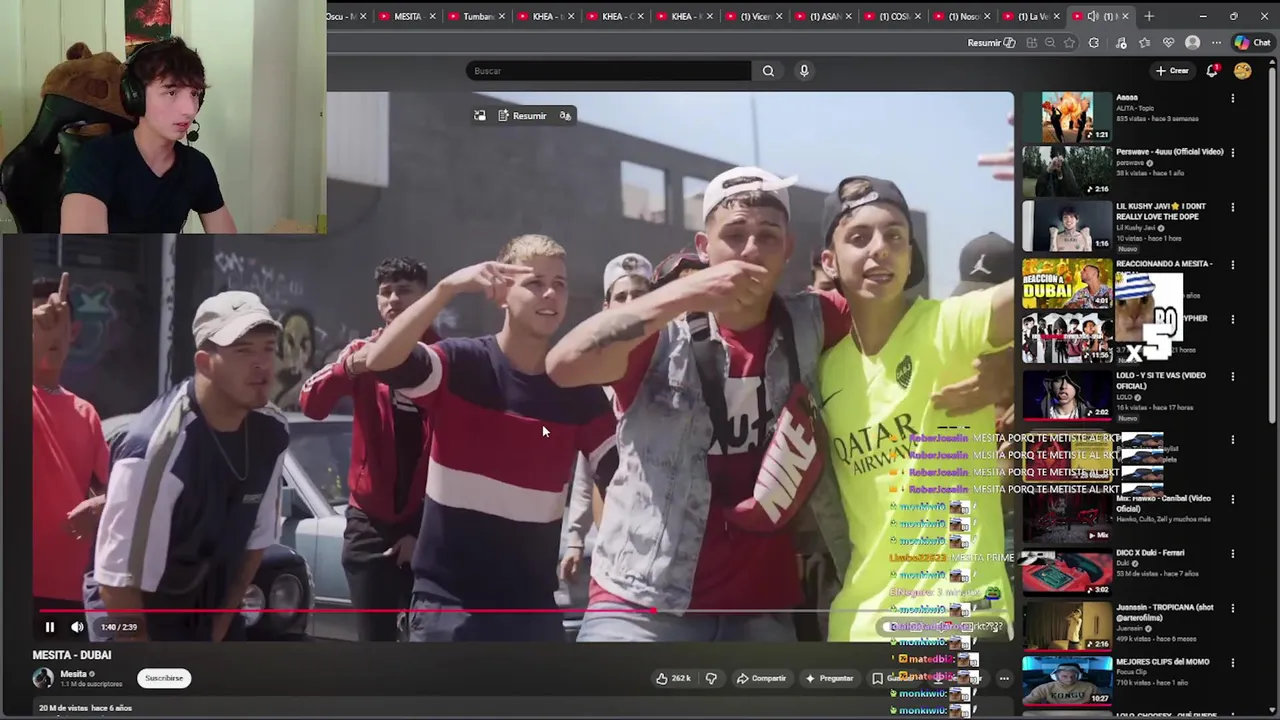
Task: Dislike the video with thumbs down
Action: (x=711, y=678)
